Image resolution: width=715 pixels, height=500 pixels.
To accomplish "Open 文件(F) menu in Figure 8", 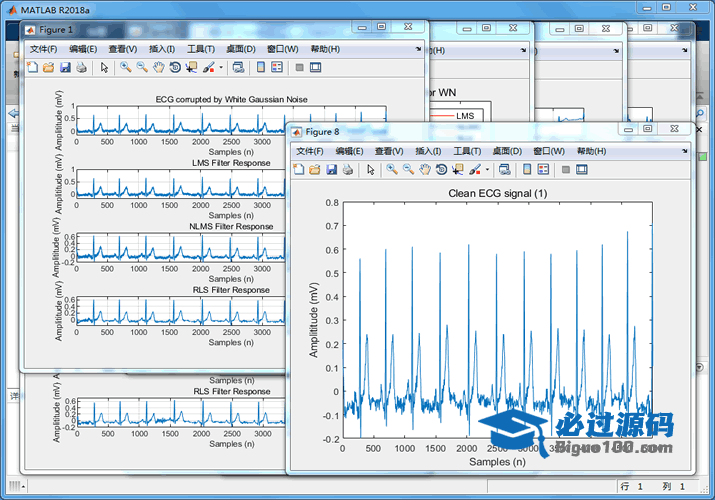I will pyautogui.click(x=310, y=151).
